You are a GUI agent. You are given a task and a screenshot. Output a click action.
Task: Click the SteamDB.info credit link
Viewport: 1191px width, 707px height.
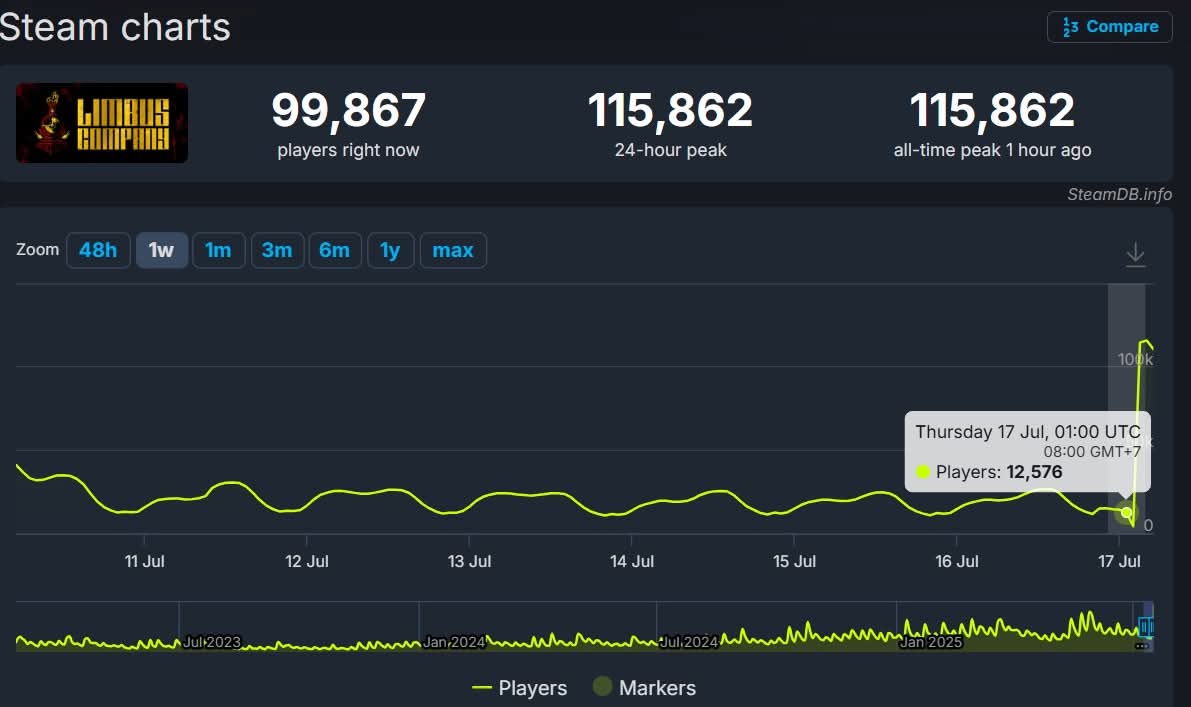(x=1120, y=194)
